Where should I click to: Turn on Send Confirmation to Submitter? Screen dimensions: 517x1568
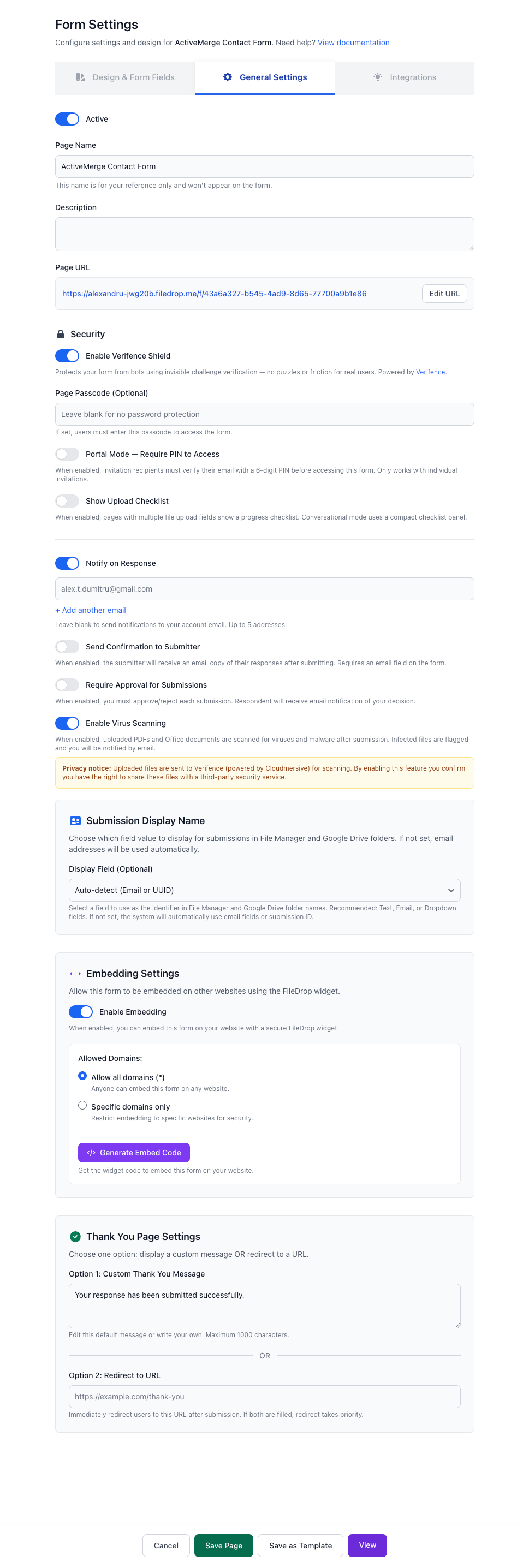coord(67,646)
